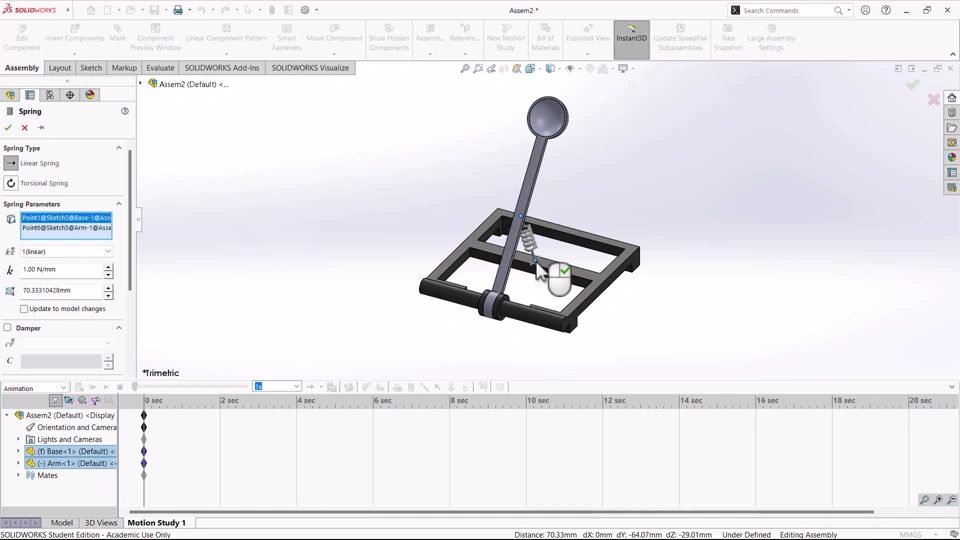Click the spring constant 1.00 N/mm field
Viewport: 960px width, 540px height.
click(61, 269)
